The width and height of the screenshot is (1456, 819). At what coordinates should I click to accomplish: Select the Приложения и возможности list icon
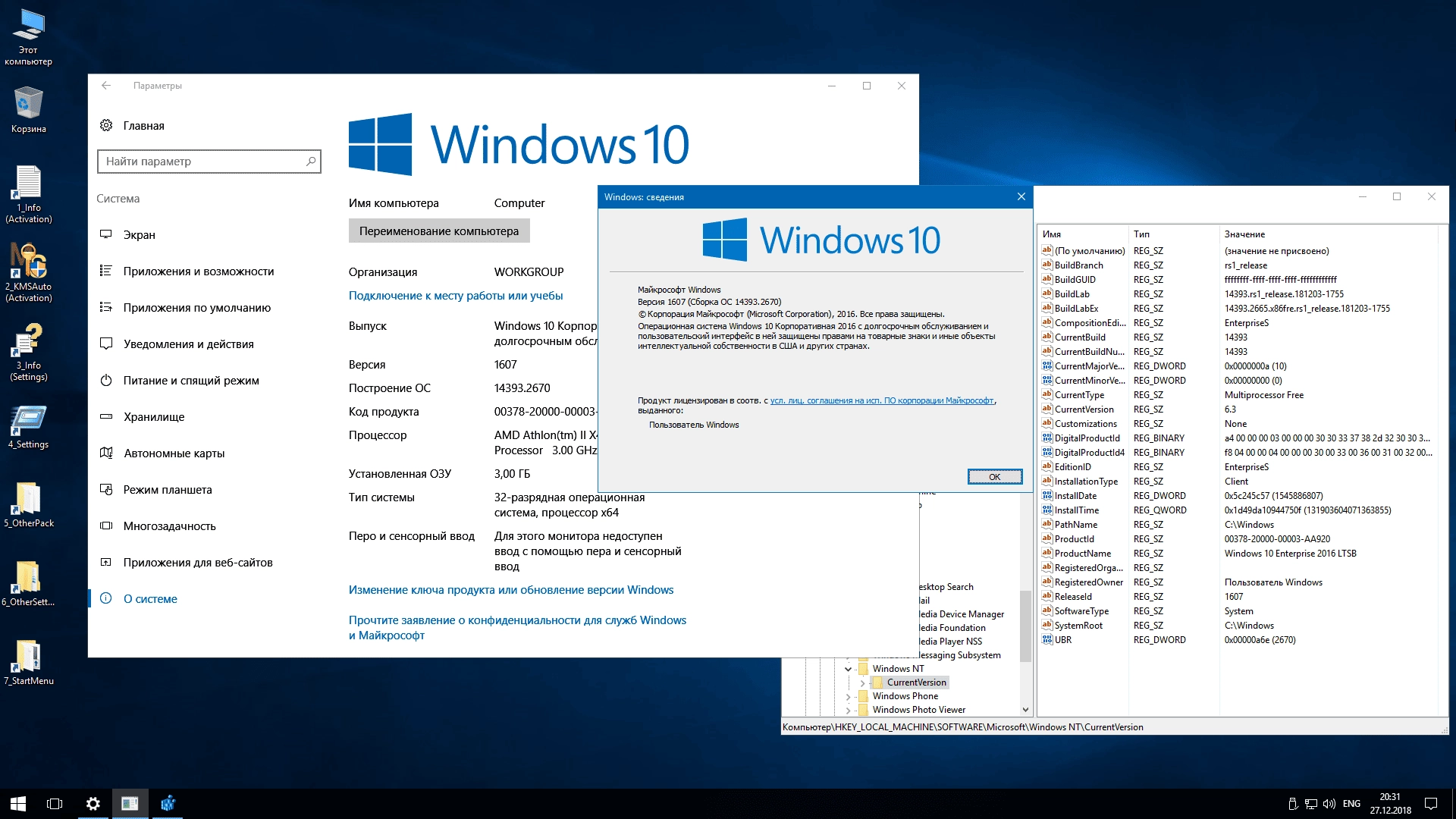point(106,271)
